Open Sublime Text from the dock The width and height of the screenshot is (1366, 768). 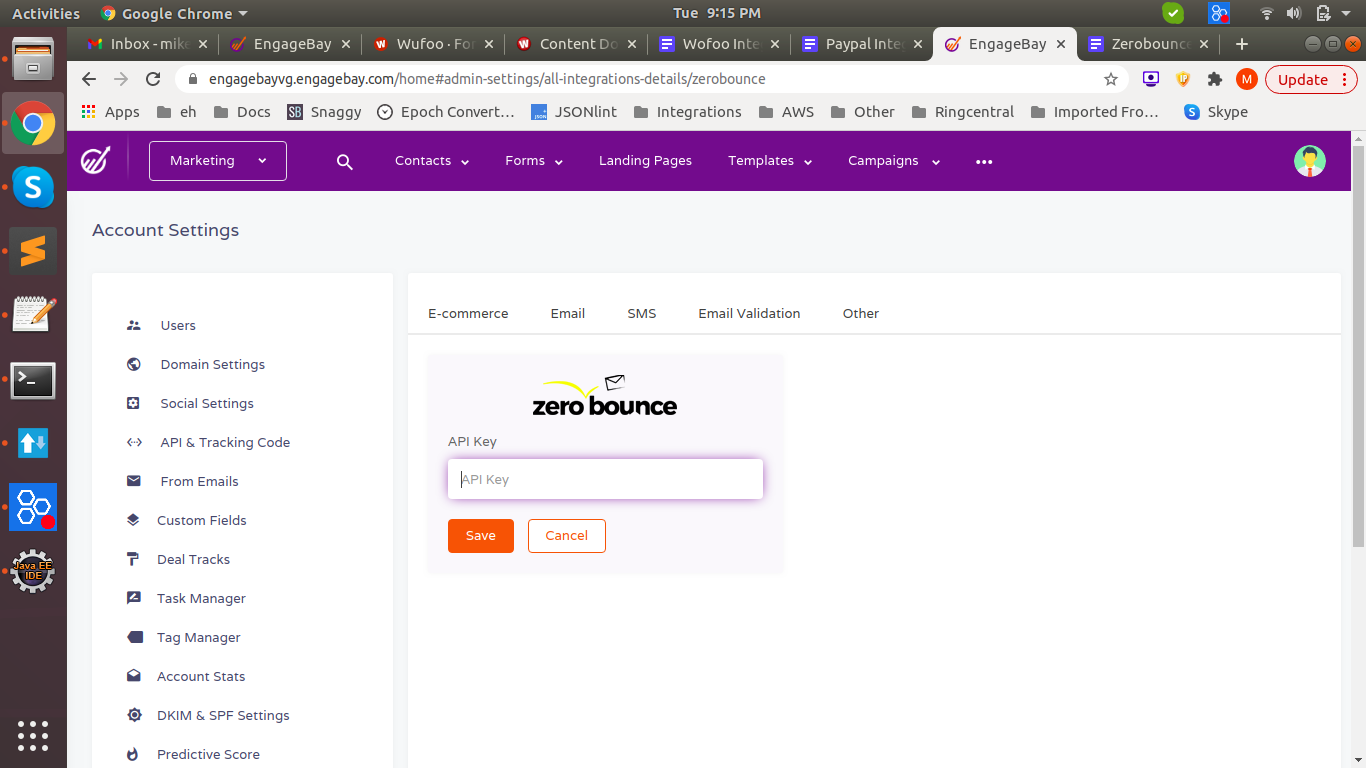coord(33,250)
